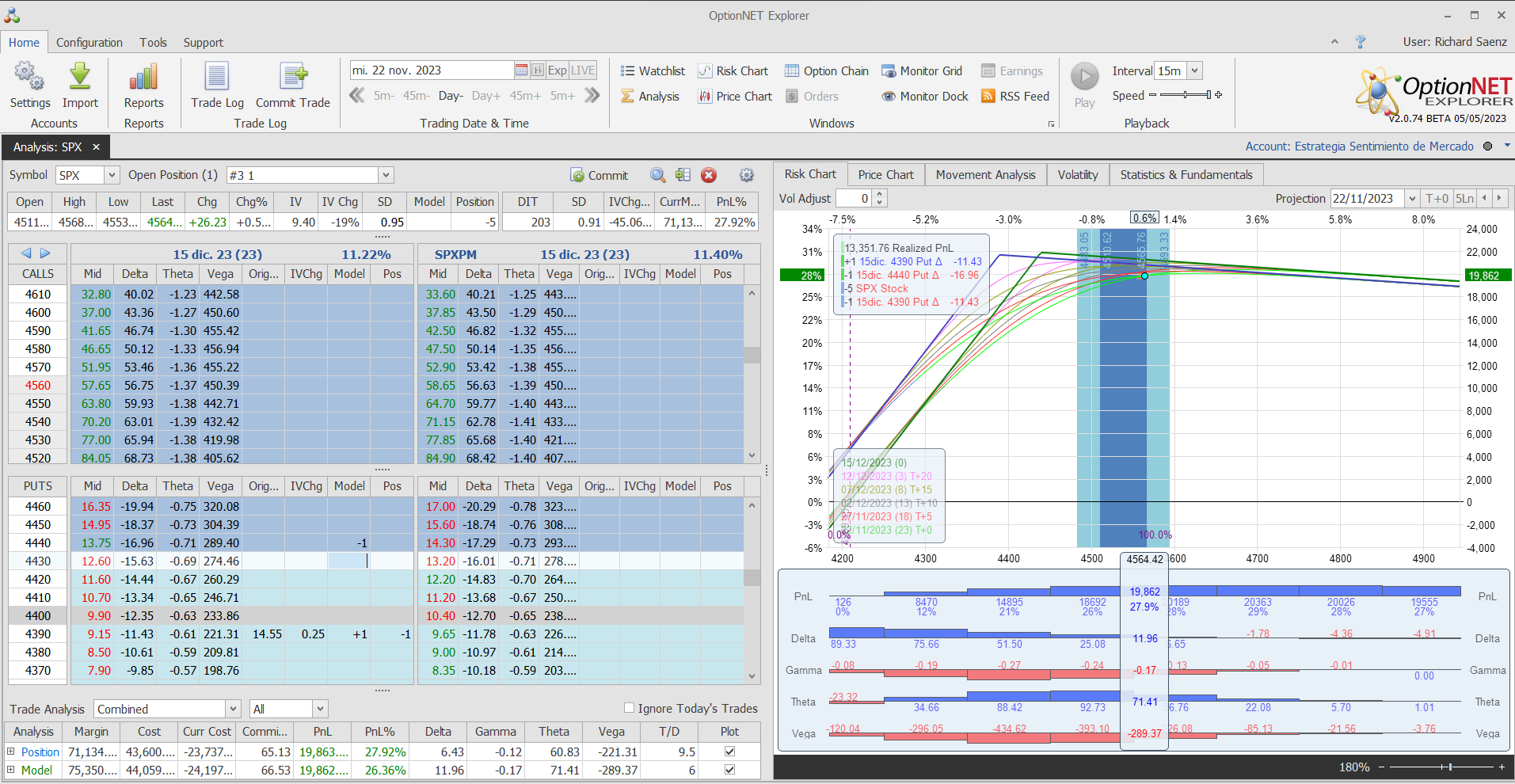Click the LIVE button
Image resolution: width=1515 pixels, height=784 pixels.
click(x=583, y=70)
